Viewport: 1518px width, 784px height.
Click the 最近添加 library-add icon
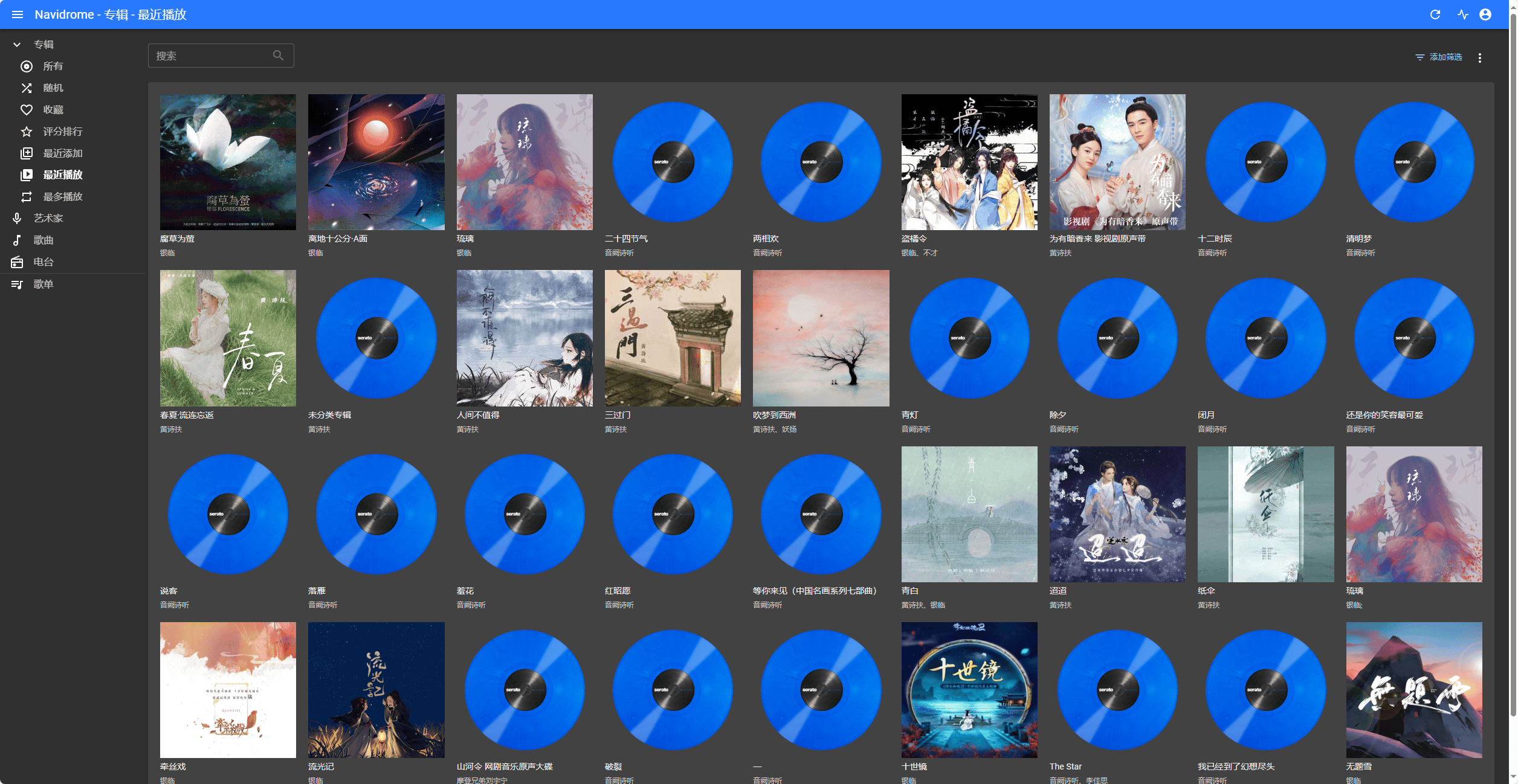27,153
